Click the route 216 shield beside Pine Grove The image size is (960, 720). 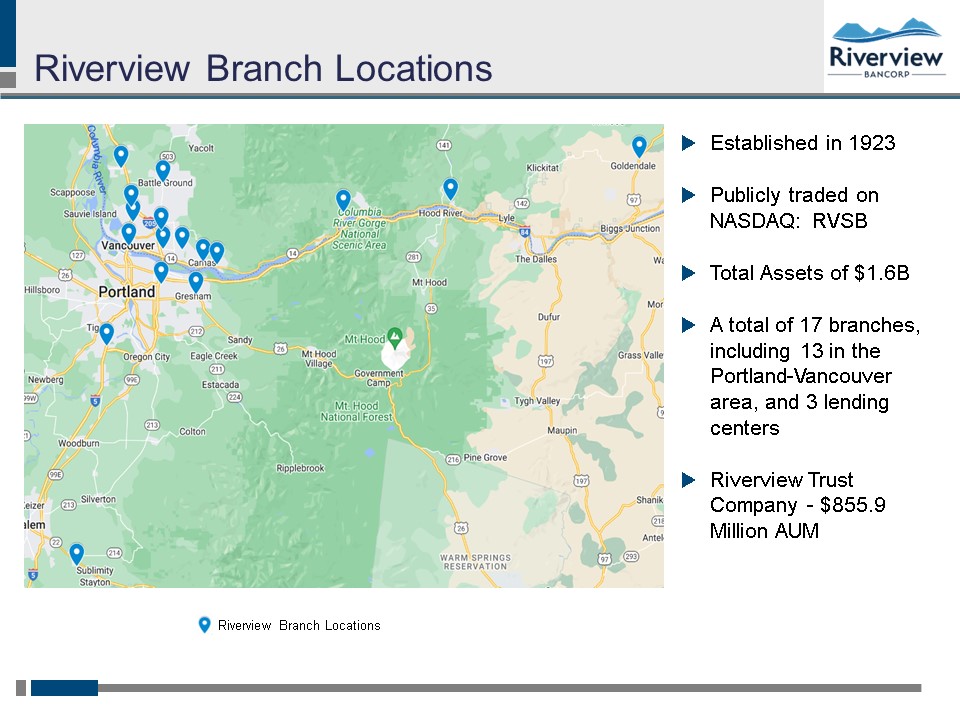[452, 459]
